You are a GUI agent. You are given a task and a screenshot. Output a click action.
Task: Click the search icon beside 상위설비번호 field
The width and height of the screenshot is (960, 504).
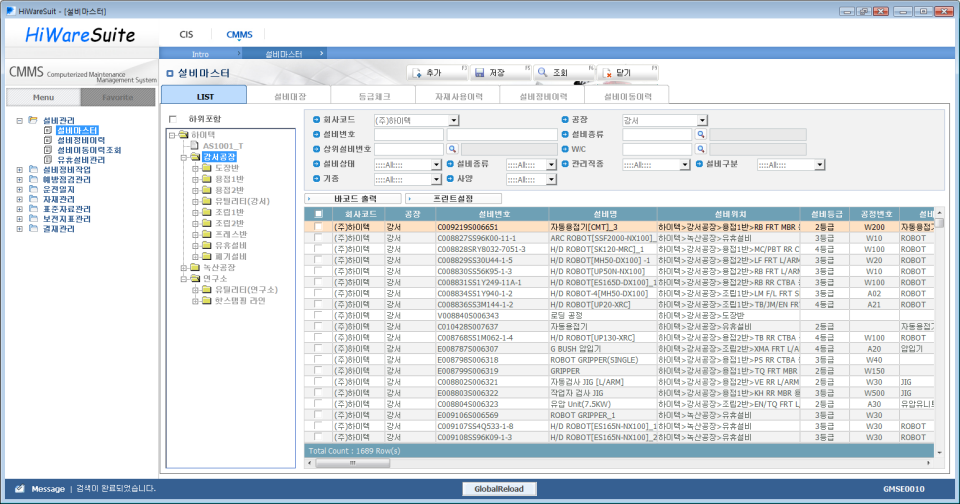coord(452,149)
